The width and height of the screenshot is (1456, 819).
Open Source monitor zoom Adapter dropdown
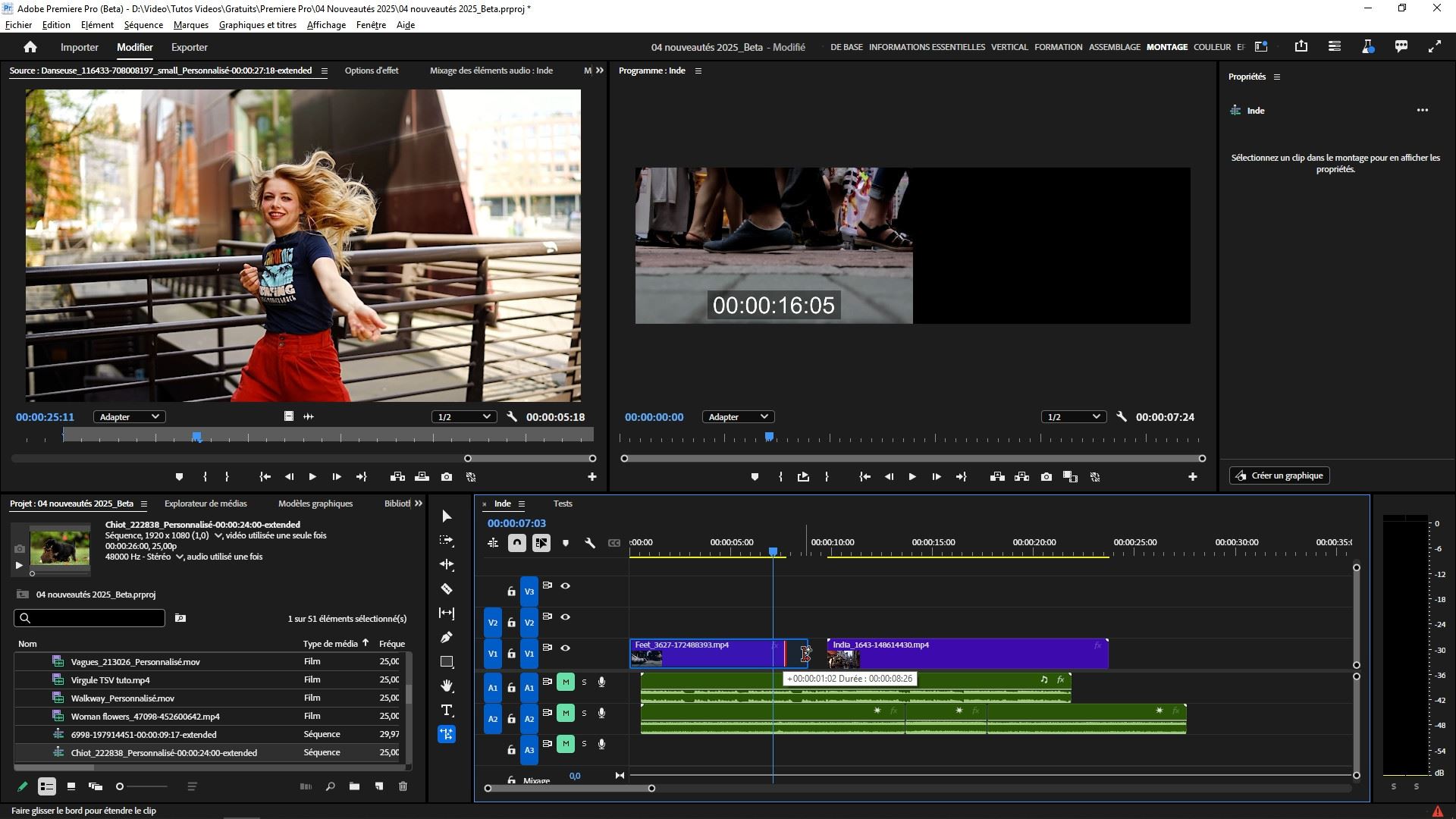(x=130, y=417)
